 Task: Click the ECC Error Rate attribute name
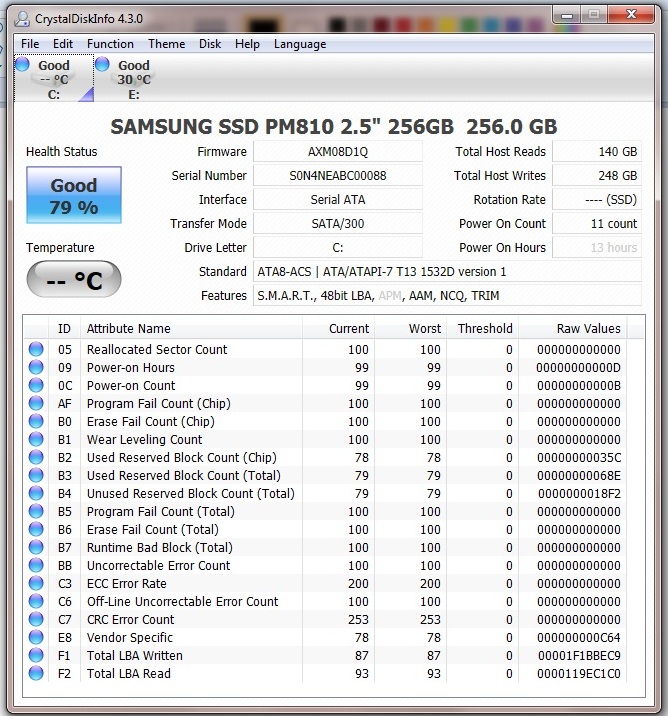pos(126,584)
